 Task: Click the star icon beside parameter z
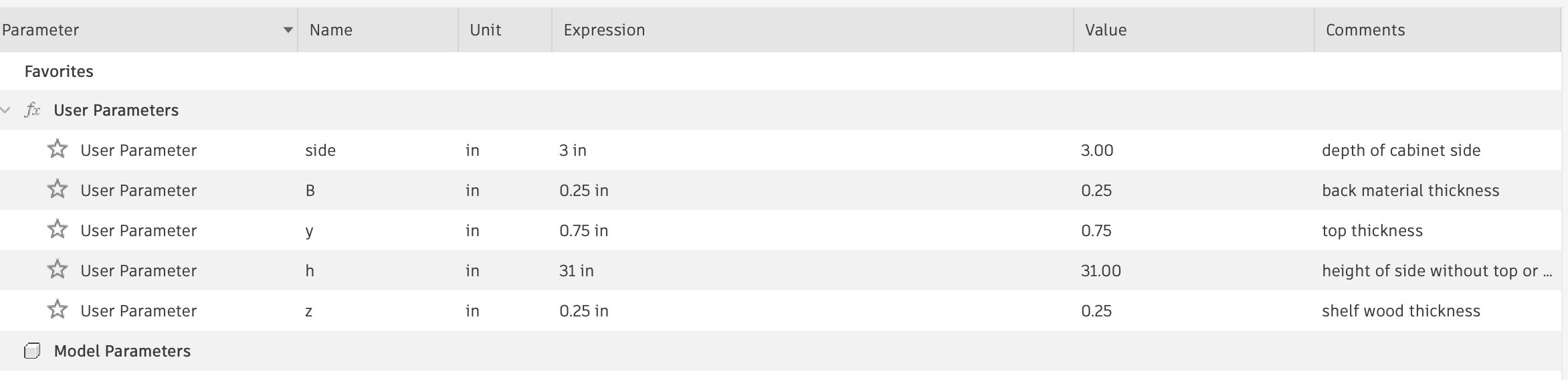click(x=58, y=310)
